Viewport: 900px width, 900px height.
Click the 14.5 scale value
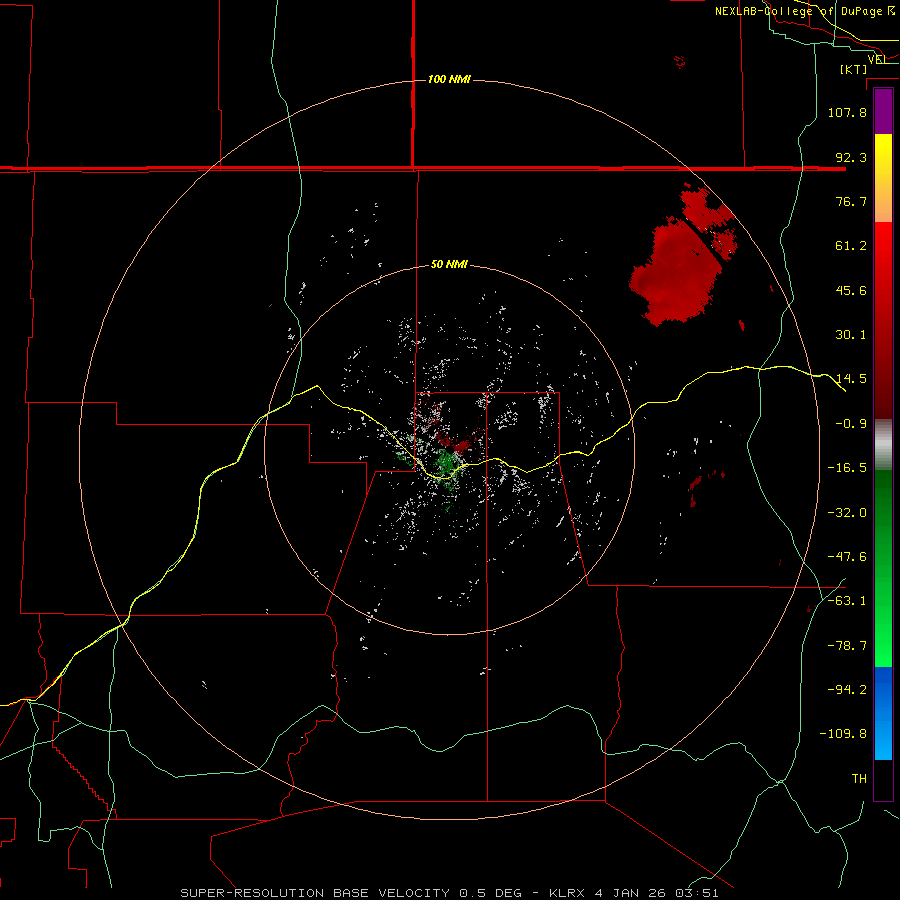click(851, 379)
